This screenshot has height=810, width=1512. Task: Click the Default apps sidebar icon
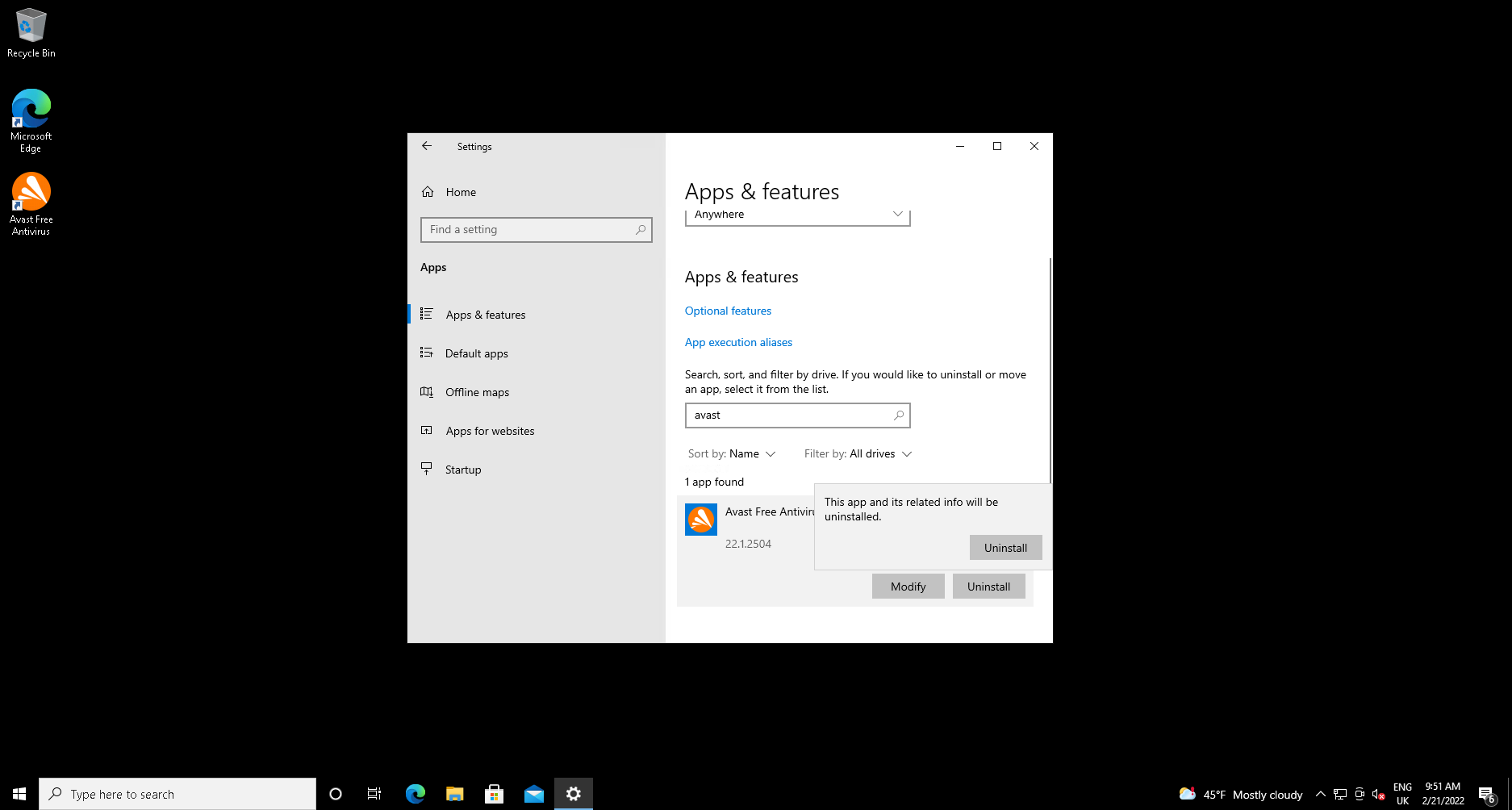coord(427,353)
